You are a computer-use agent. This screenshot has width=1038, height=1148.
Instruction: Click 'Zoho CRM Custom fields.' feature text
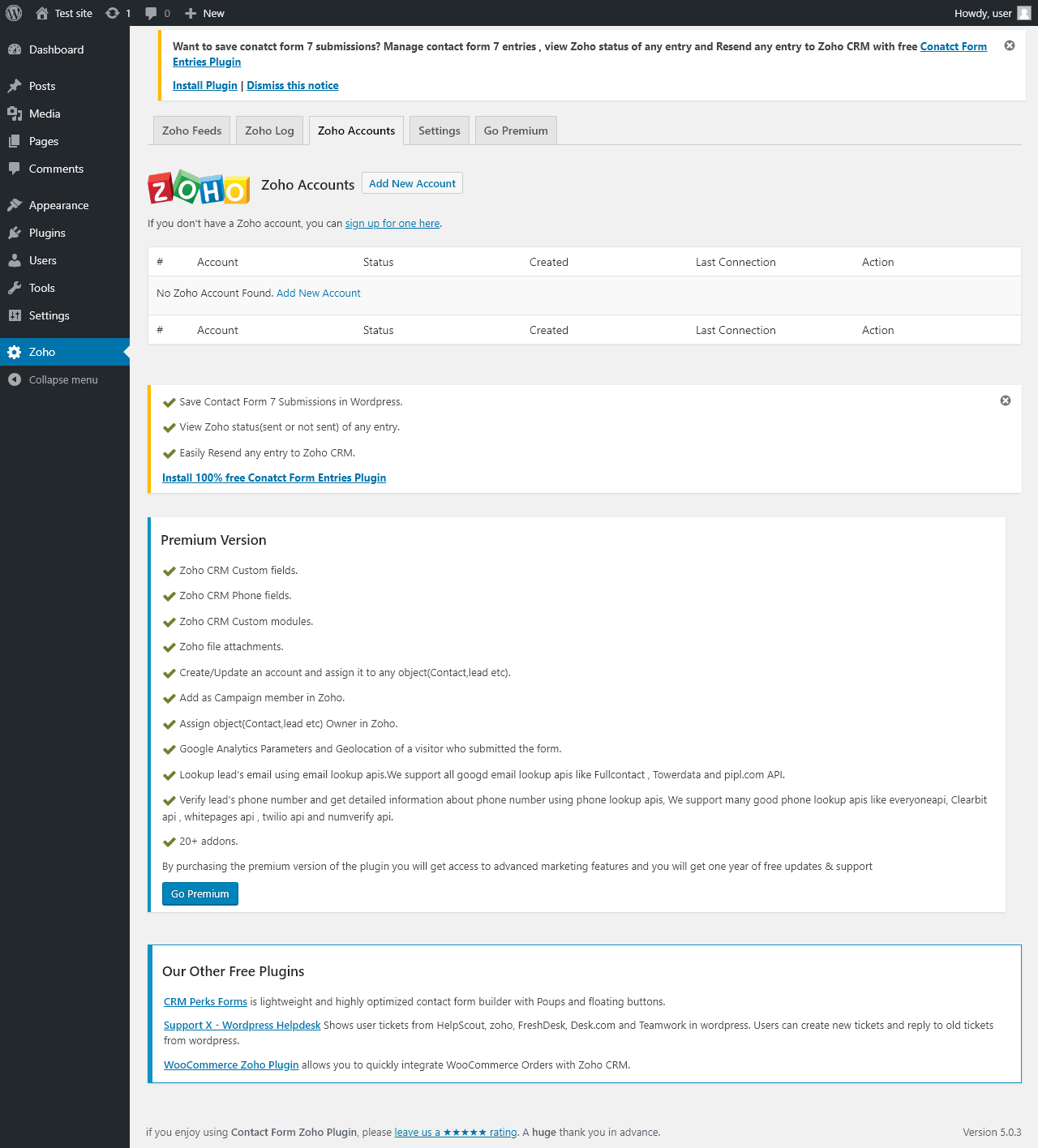(x=238, y=571)
